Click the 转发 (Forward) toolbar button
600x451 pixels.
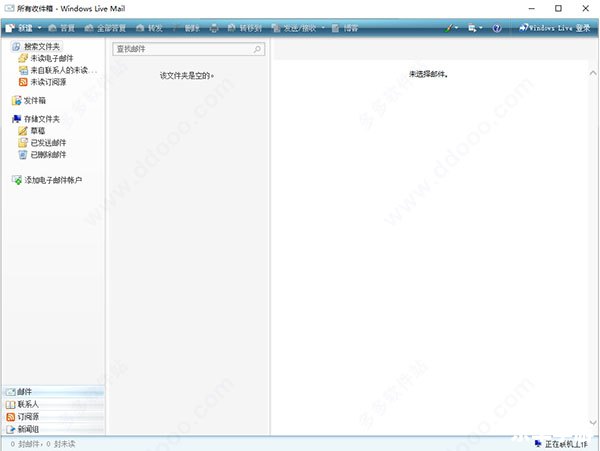click(150, 28)
